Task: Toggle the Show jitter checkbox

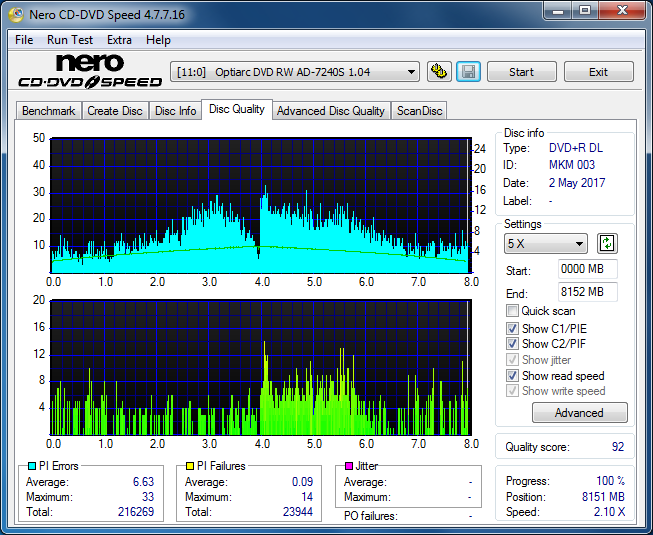Action: [512, 359]
